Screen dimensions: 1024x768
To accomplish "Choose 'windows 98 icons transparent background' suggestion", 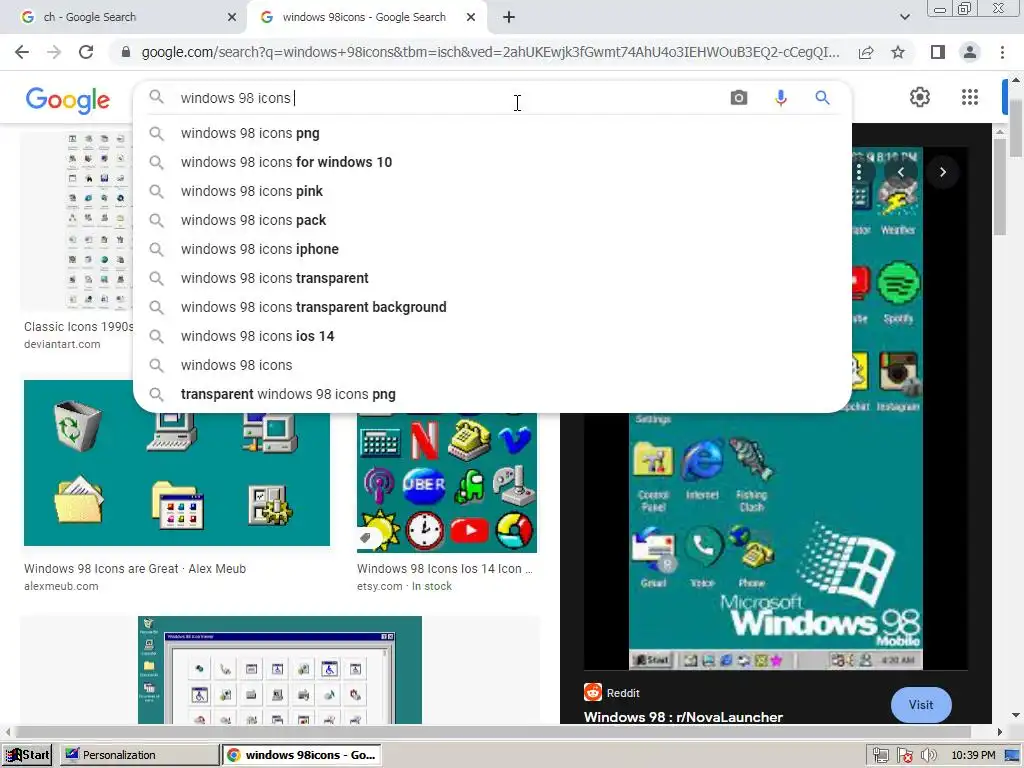I will (x=492, y=307).
